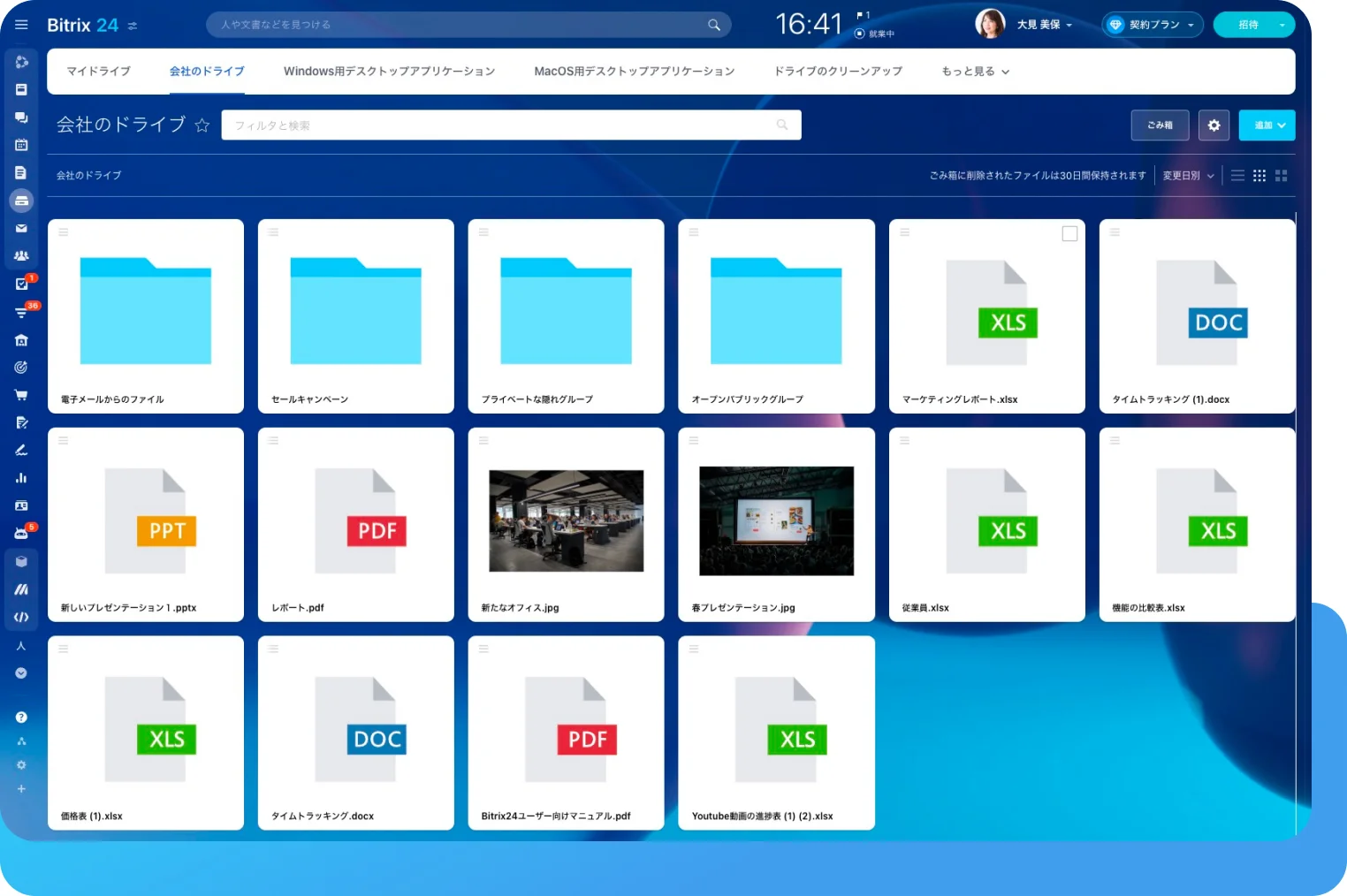Click the mail envelope icon in sidebar
Image resolution: width=1347 pixels, height=896 pixels.
pos(21,229)
